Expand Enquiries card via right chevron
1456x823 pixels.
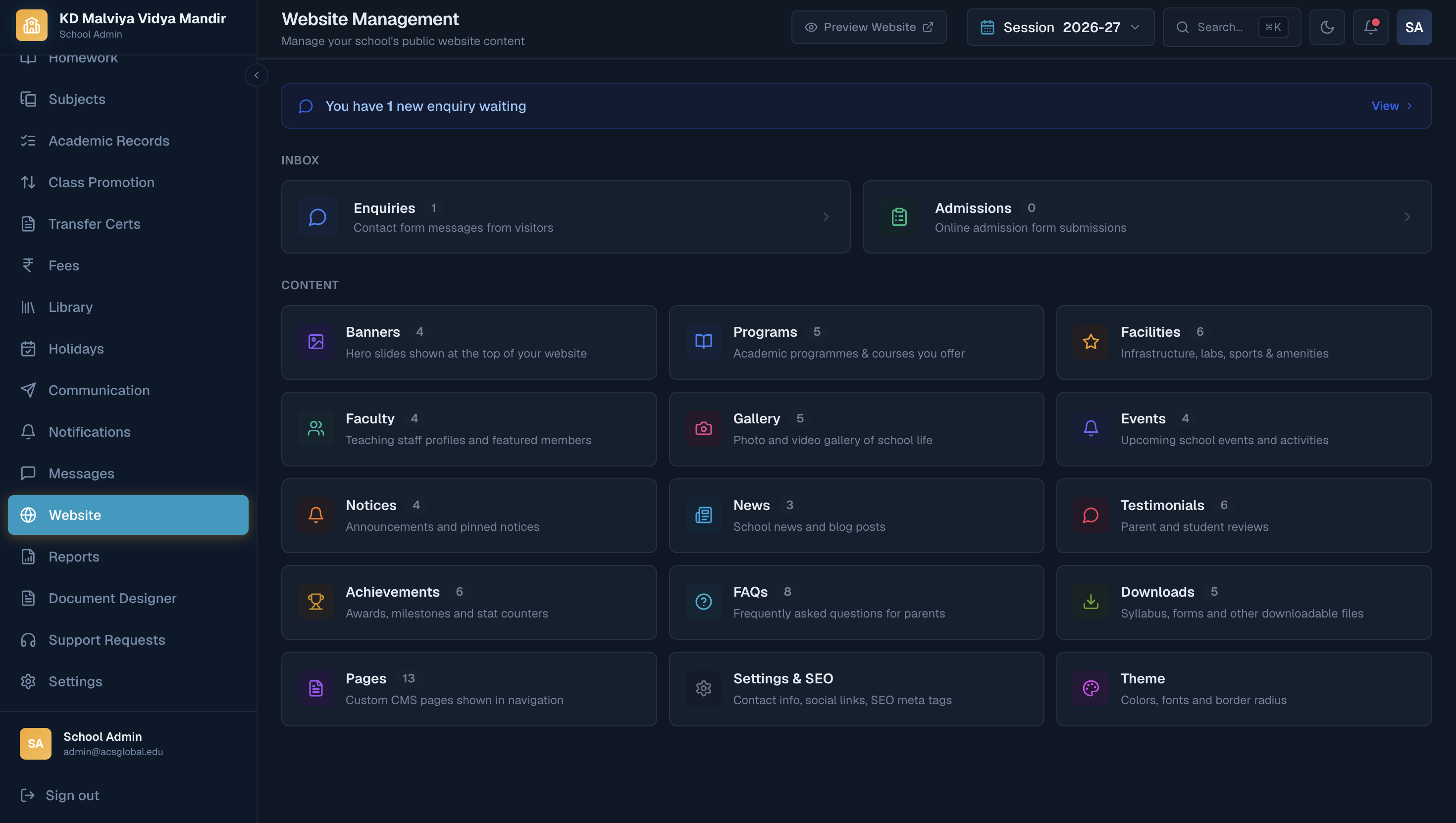[826, 217]
